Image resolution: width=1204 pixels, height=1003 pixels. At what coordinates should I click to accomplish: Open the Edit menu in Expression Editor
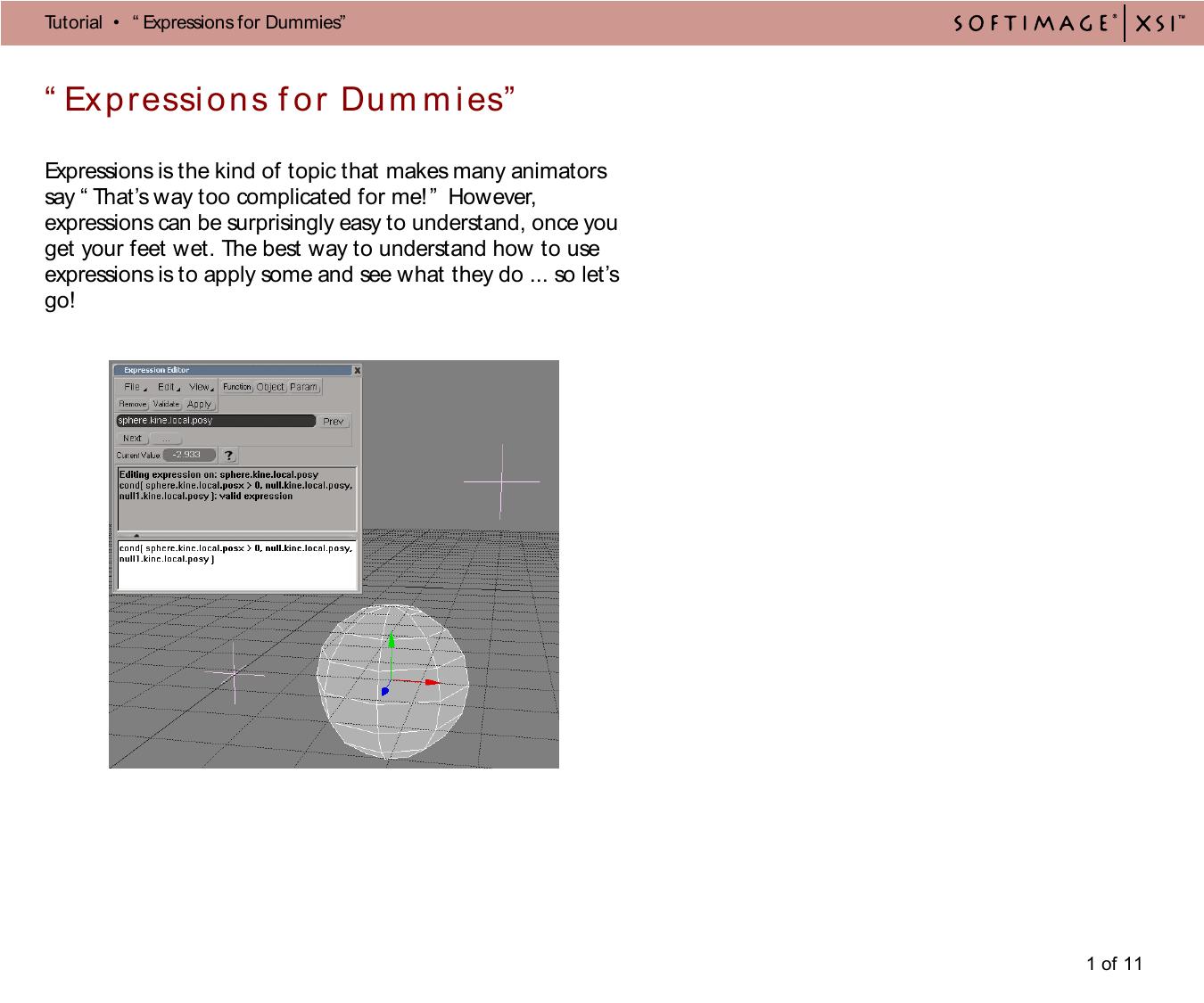tap(168, 387)
